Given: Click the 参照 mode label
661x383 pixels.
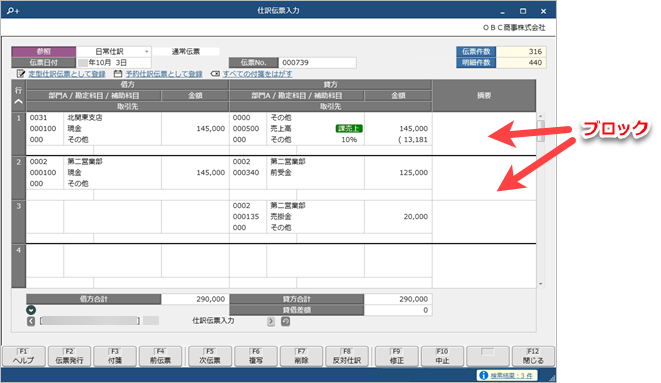Looking at the screenshot, I should [x=44, y=51].
